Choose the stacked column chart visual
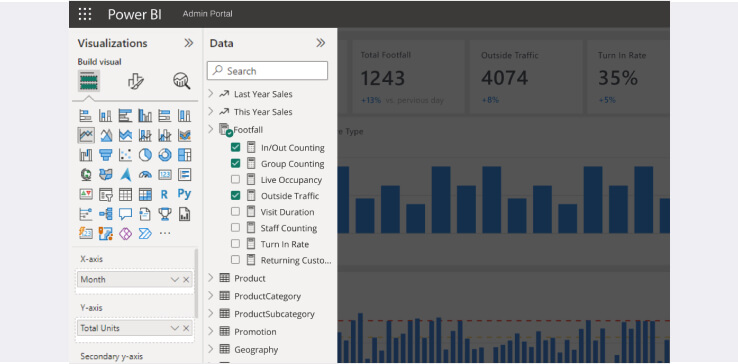Screen dimensions: 738x364 [105, 115]
